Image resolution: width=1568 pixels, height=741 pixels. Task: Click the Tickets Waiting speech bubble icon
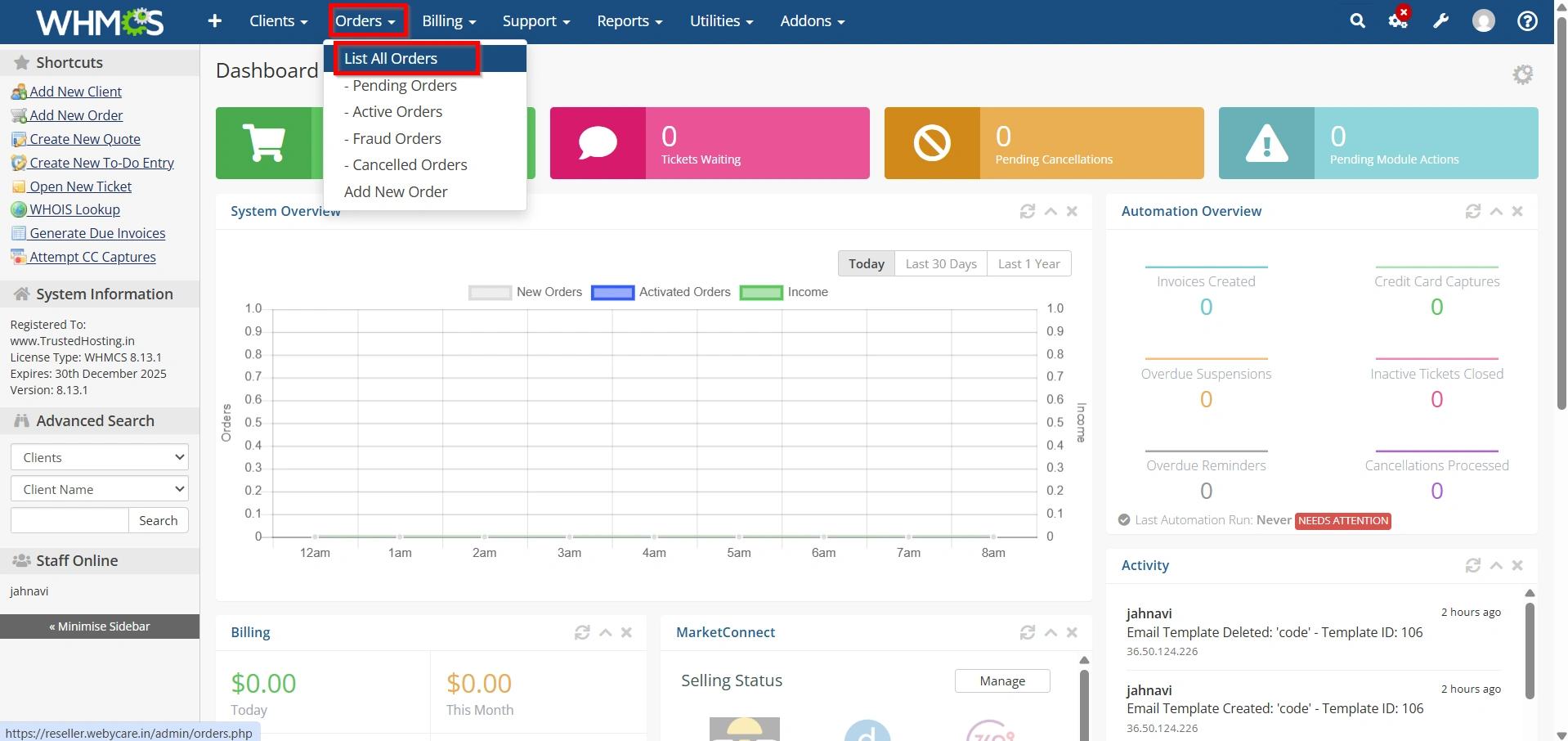(x=598, y=143)
